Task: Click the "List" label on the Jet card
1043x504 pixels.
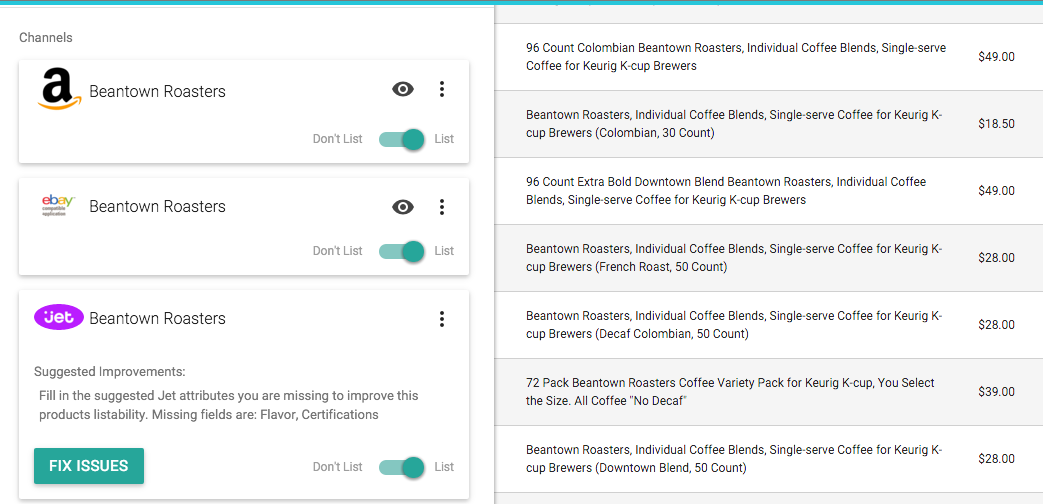Action: pos(444,467)
